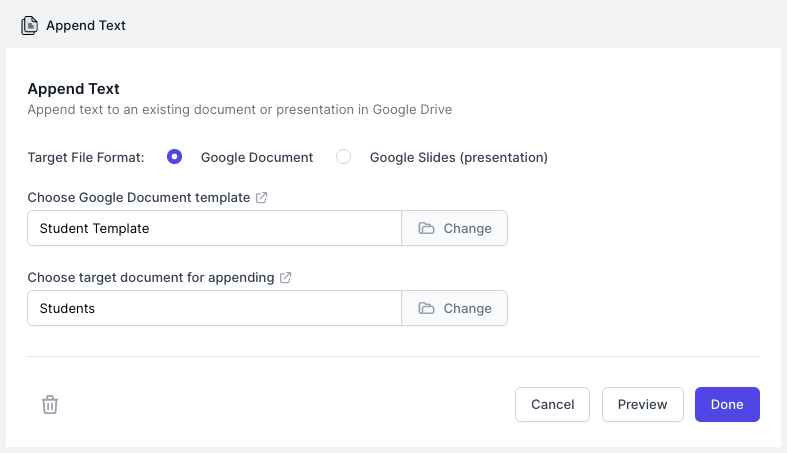This screenshot has height=453, width=787.
Task: Open external link icon beside Google Document template
Action: point(261,198)
